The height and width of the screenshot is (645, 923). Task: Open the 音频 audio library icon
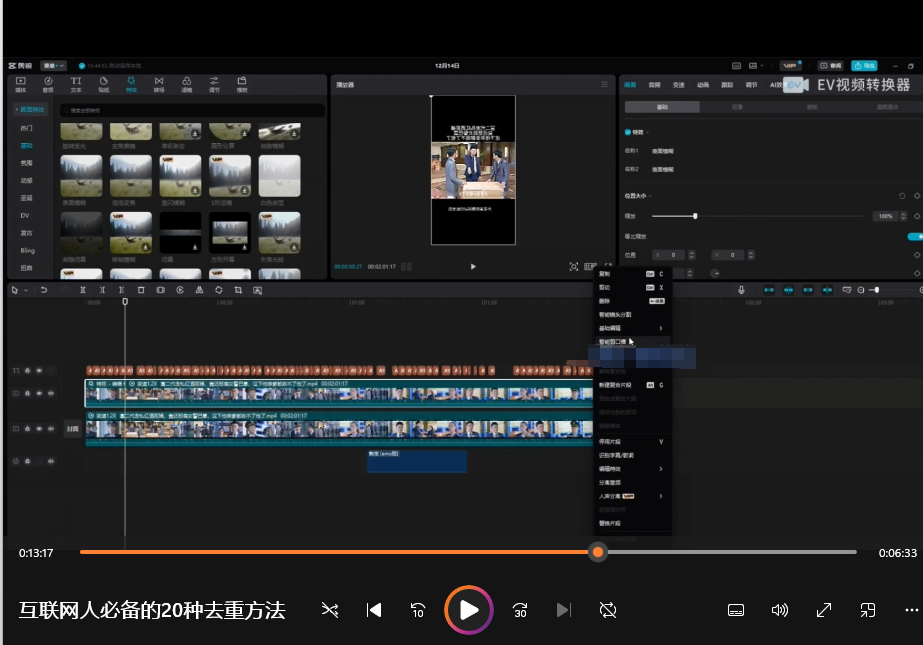[x=48, y=84]
